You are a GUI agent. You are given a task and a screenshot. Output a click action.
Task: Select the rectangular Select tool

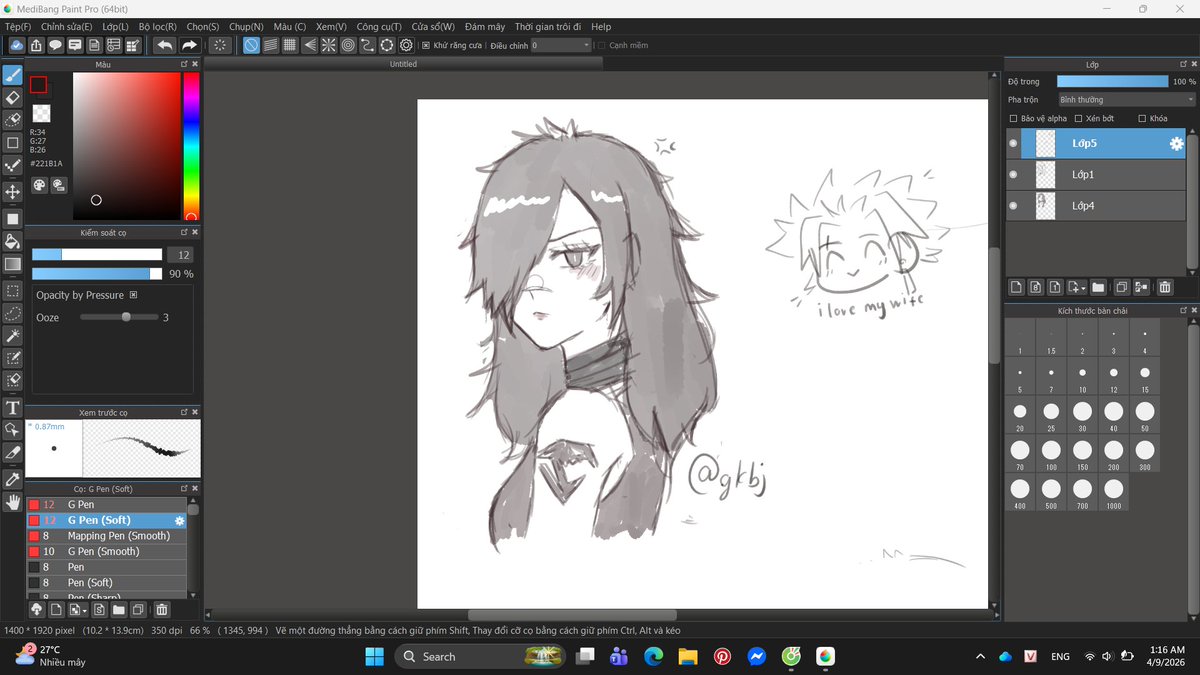click(13, 291)
